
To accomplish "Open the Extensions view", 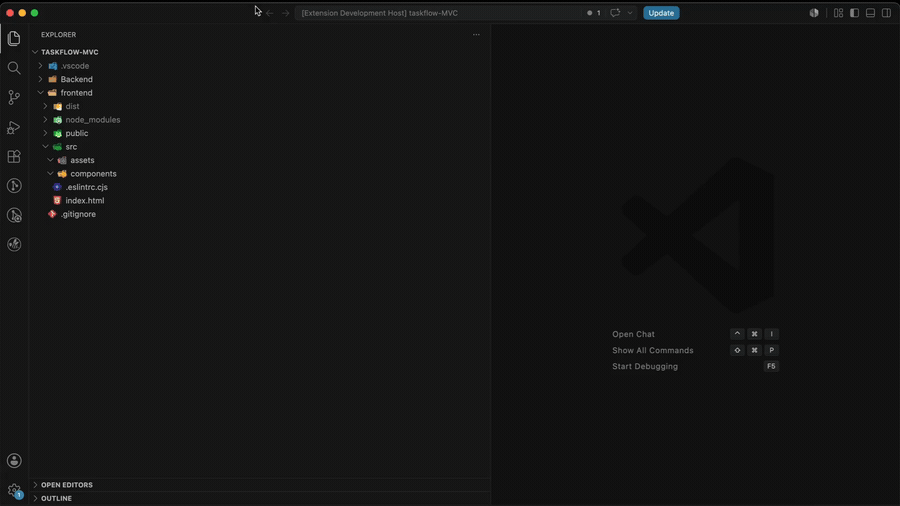I will click(14, 157).
